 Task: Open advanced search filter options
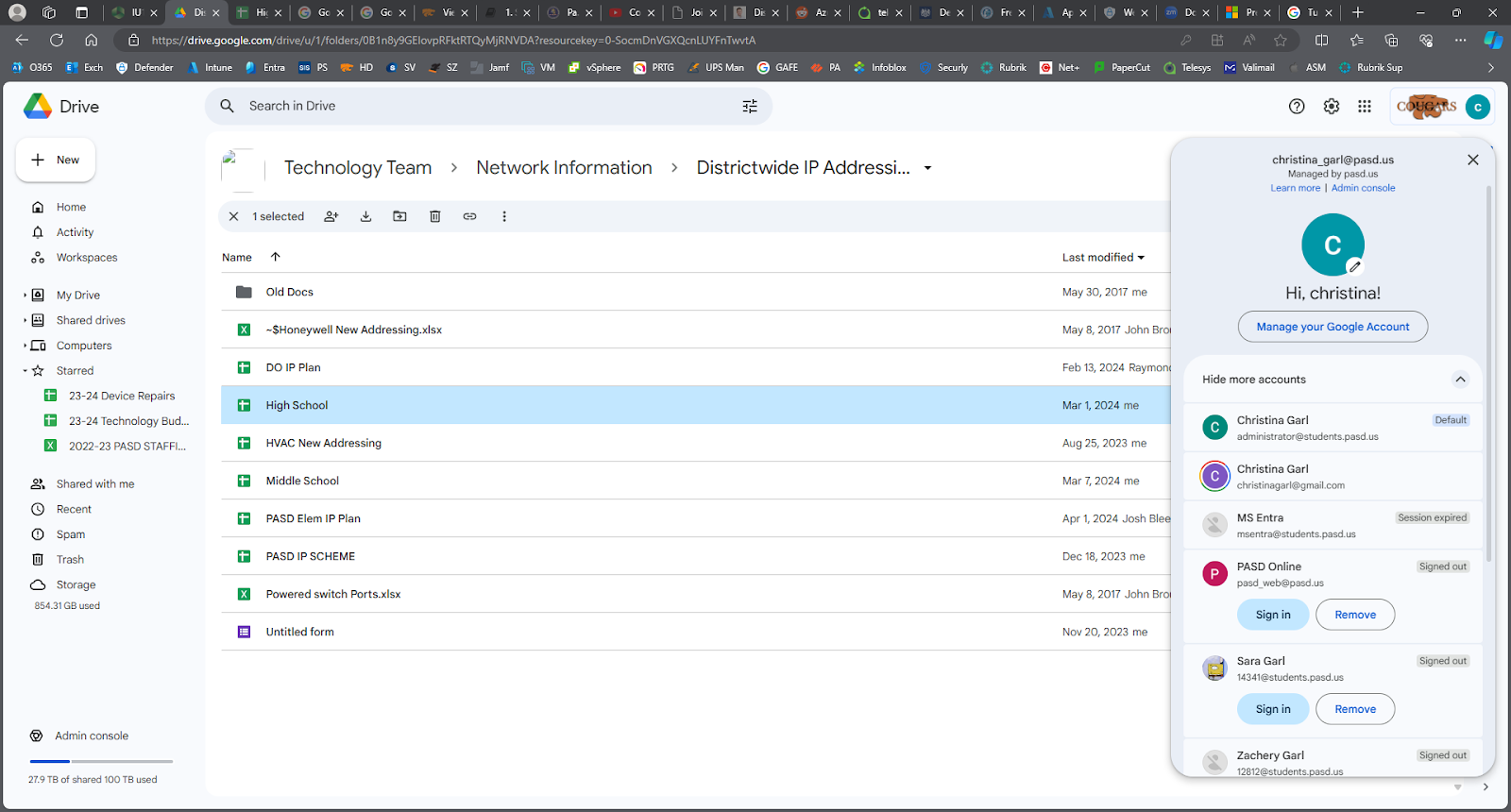point(750,107)
